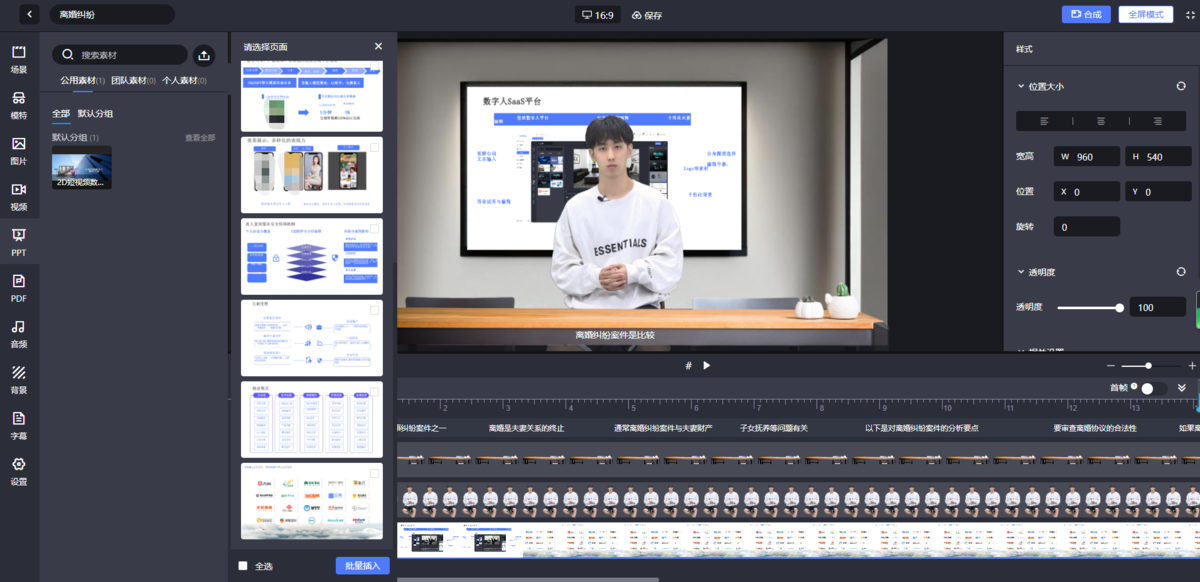Align element to the center
This screenshot has width=1200, height=582.
[1101, 121]
